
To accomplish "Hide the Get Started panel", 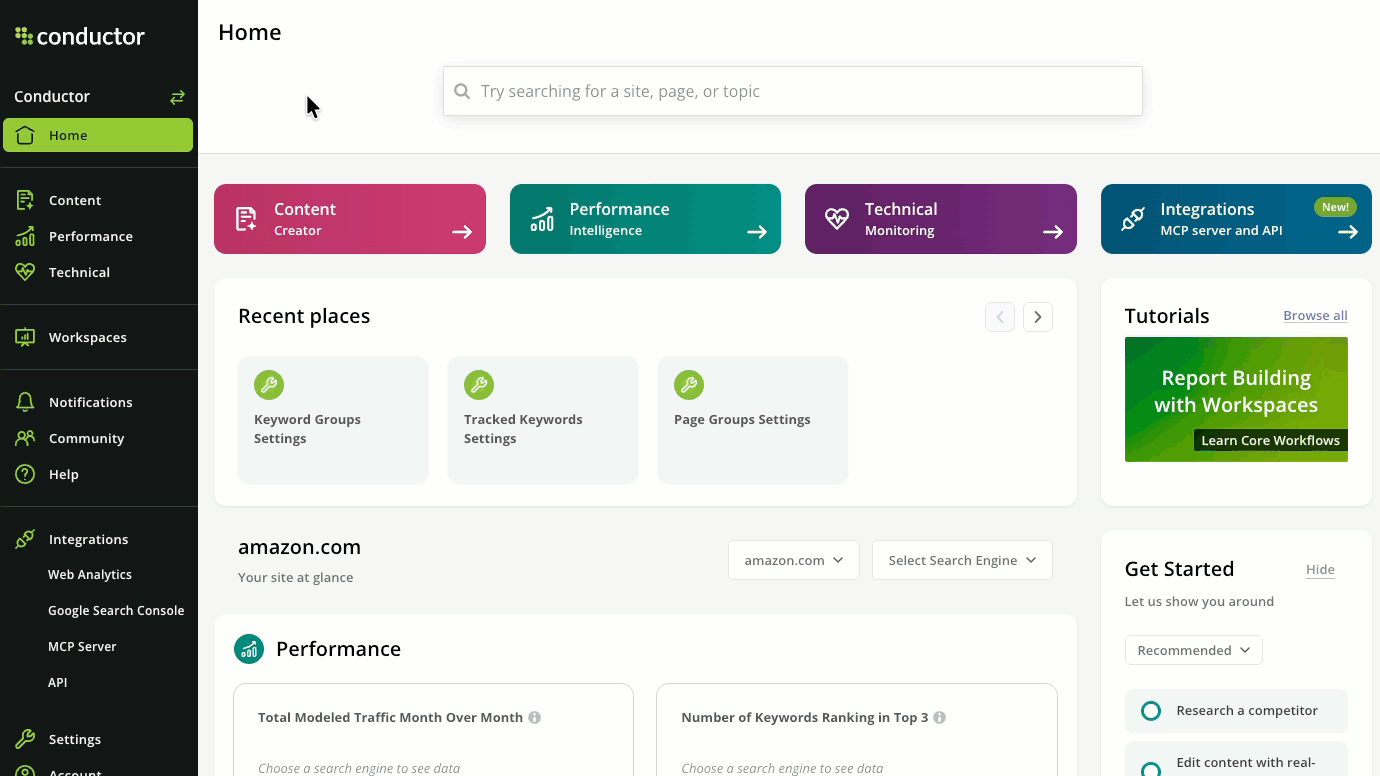I will [x=1320, y=570].
